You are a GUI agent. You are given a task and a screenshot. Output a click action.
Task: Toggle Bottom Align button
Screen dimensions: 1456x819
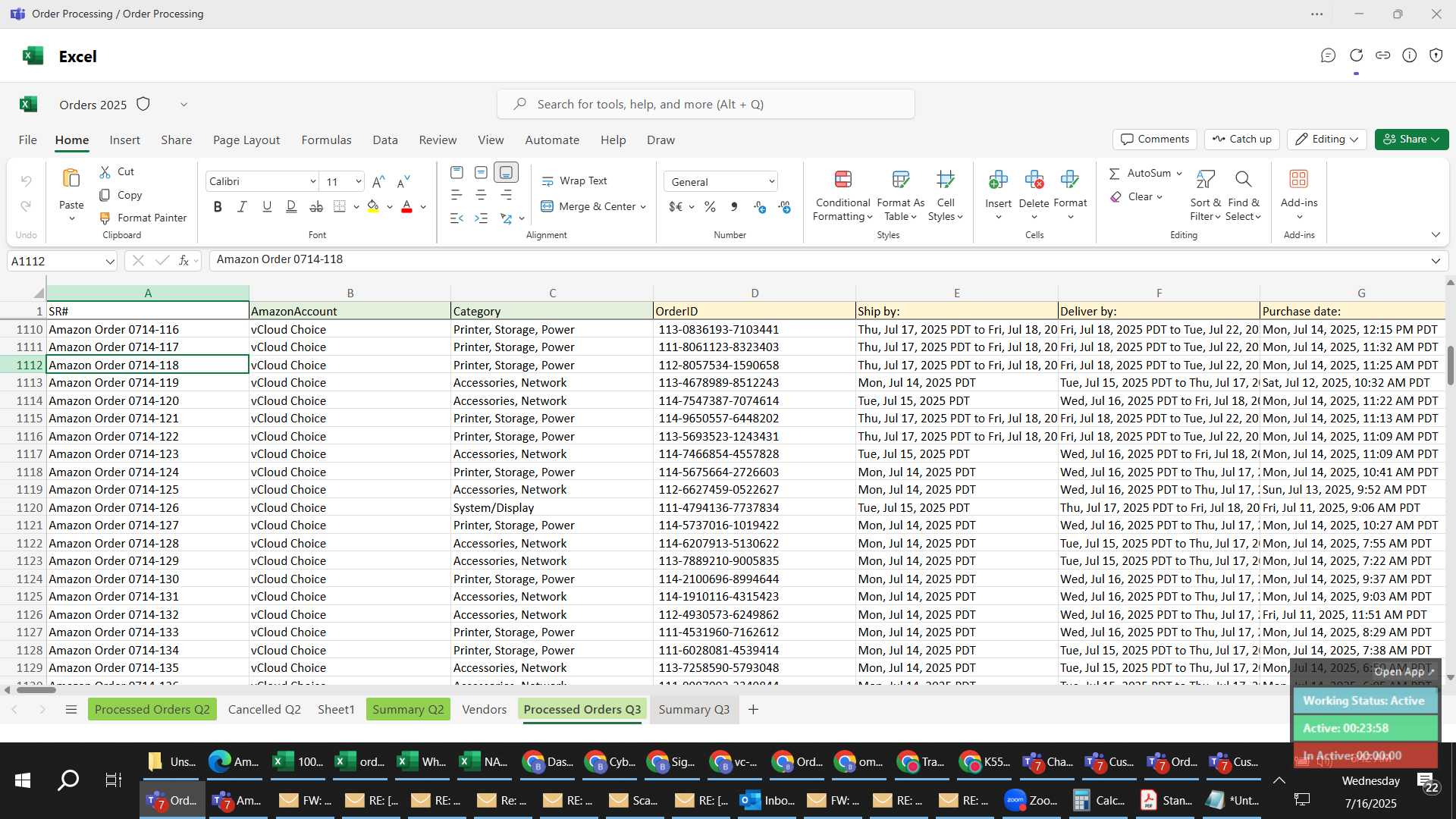(506, 172)
